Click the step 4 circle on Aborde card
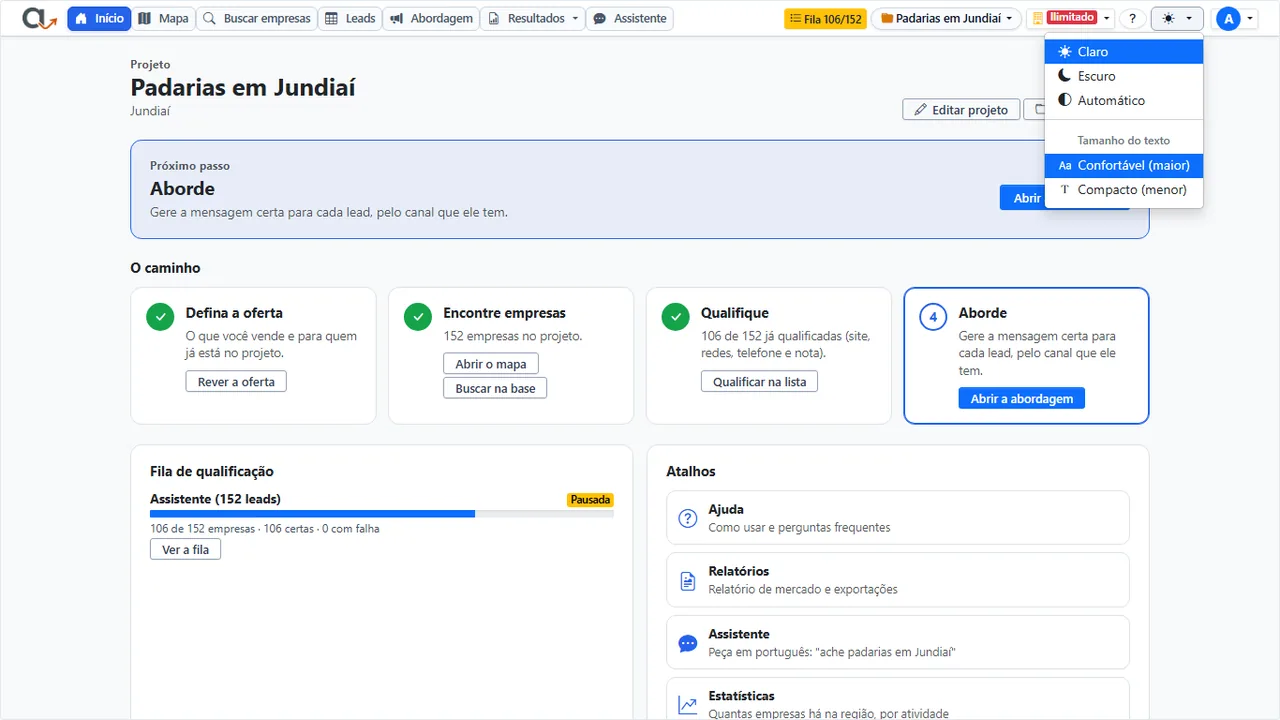This screenshot has width=1280, height=720. (933, 317)
